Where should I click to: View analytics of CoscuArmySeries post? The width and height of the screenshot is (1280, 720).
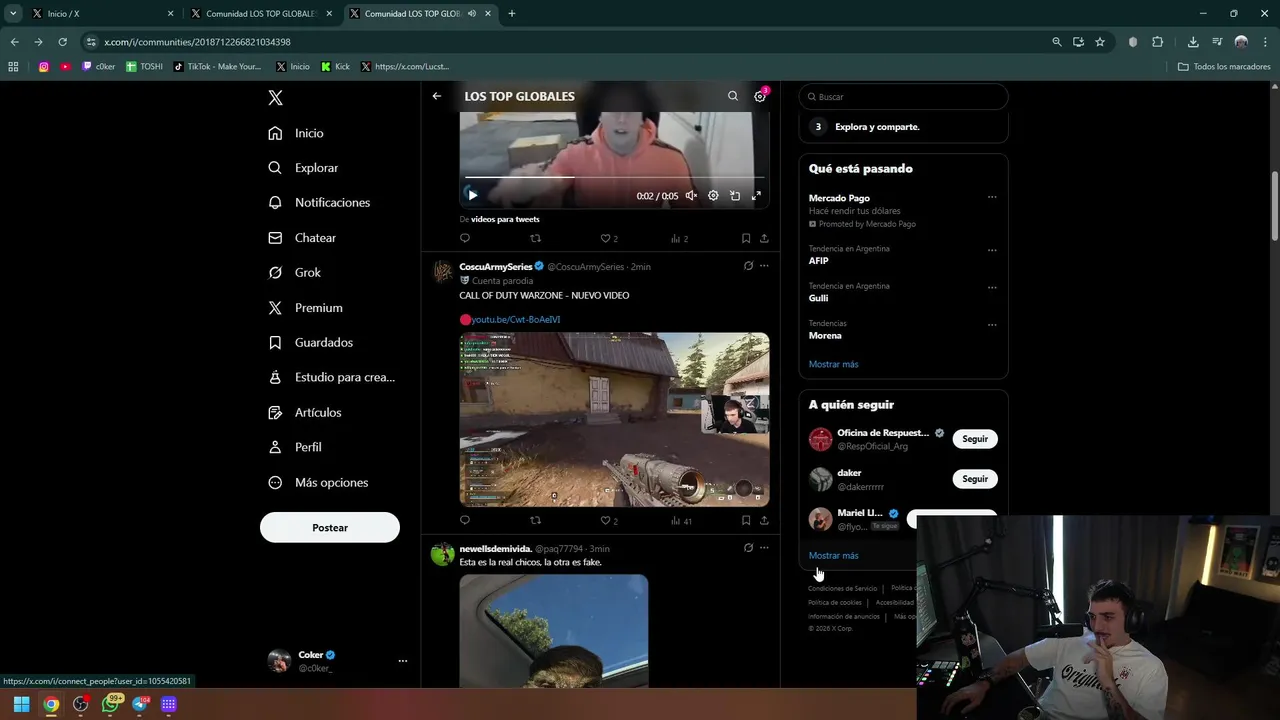[x=681, y=520]
